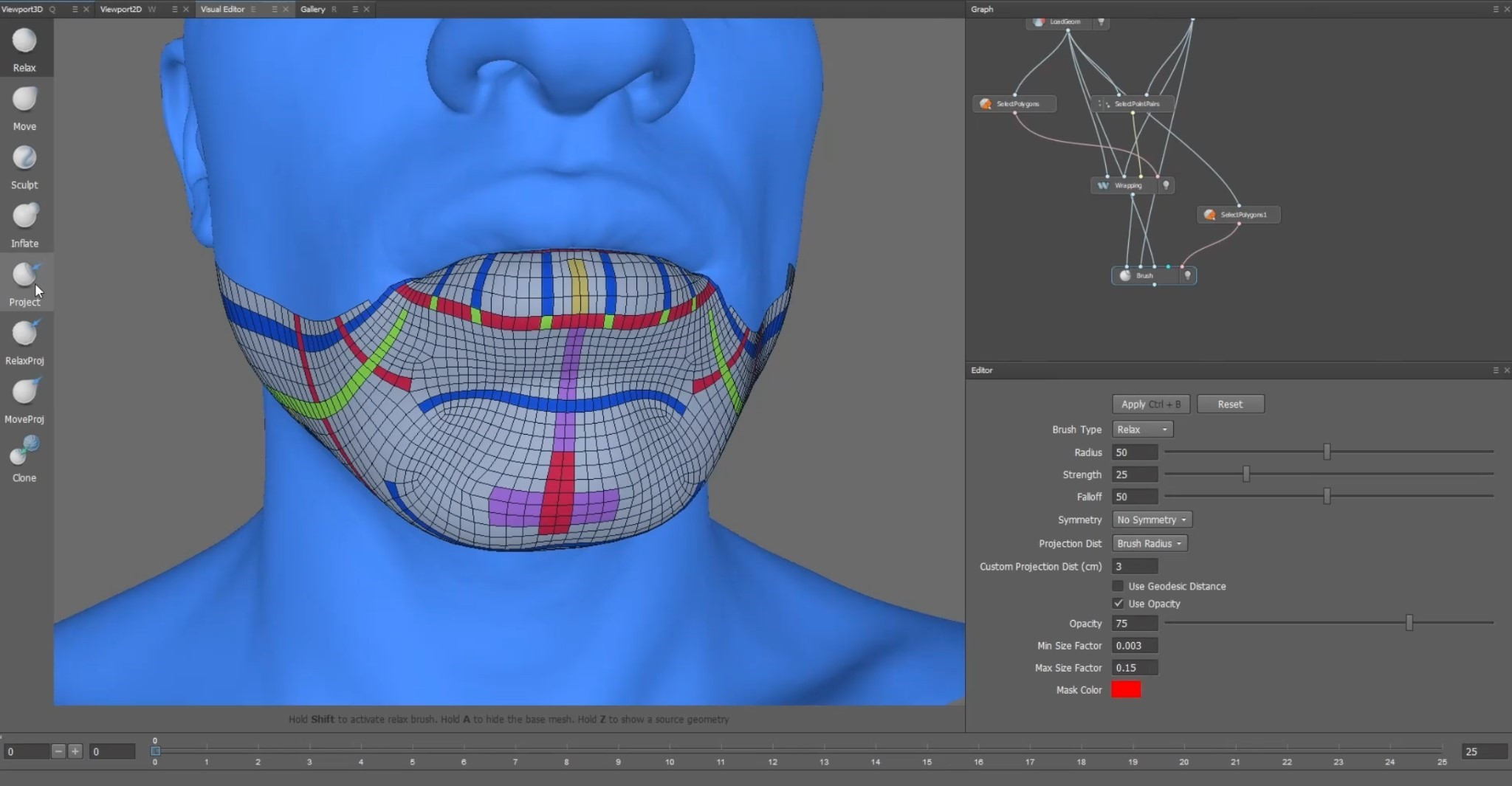Viewport: 1512px width, 786px height.
Task: Click the Falloff slider handle
Action: (x=1327, y=496)
